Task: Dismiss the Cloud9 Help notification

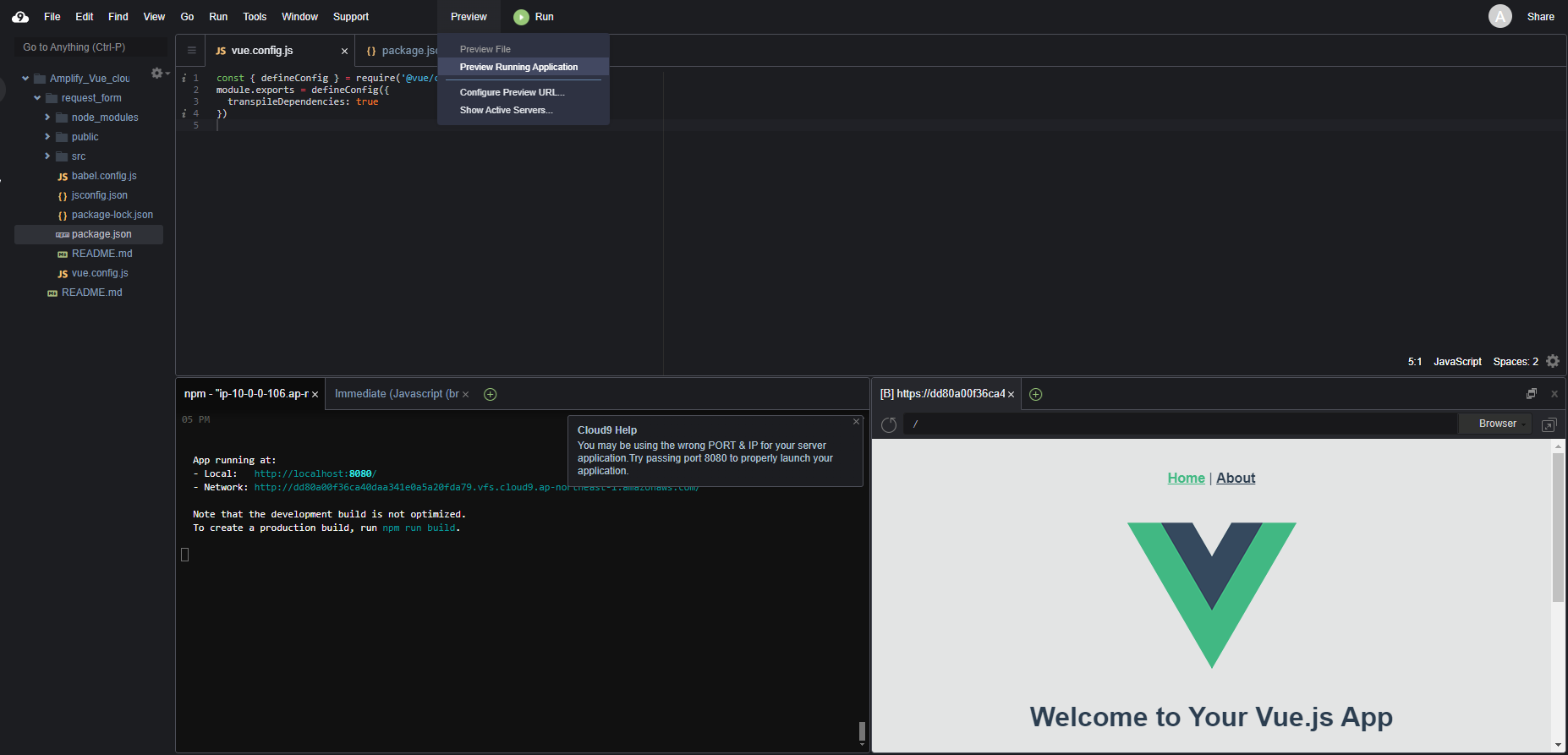Action: pos(856,421)
